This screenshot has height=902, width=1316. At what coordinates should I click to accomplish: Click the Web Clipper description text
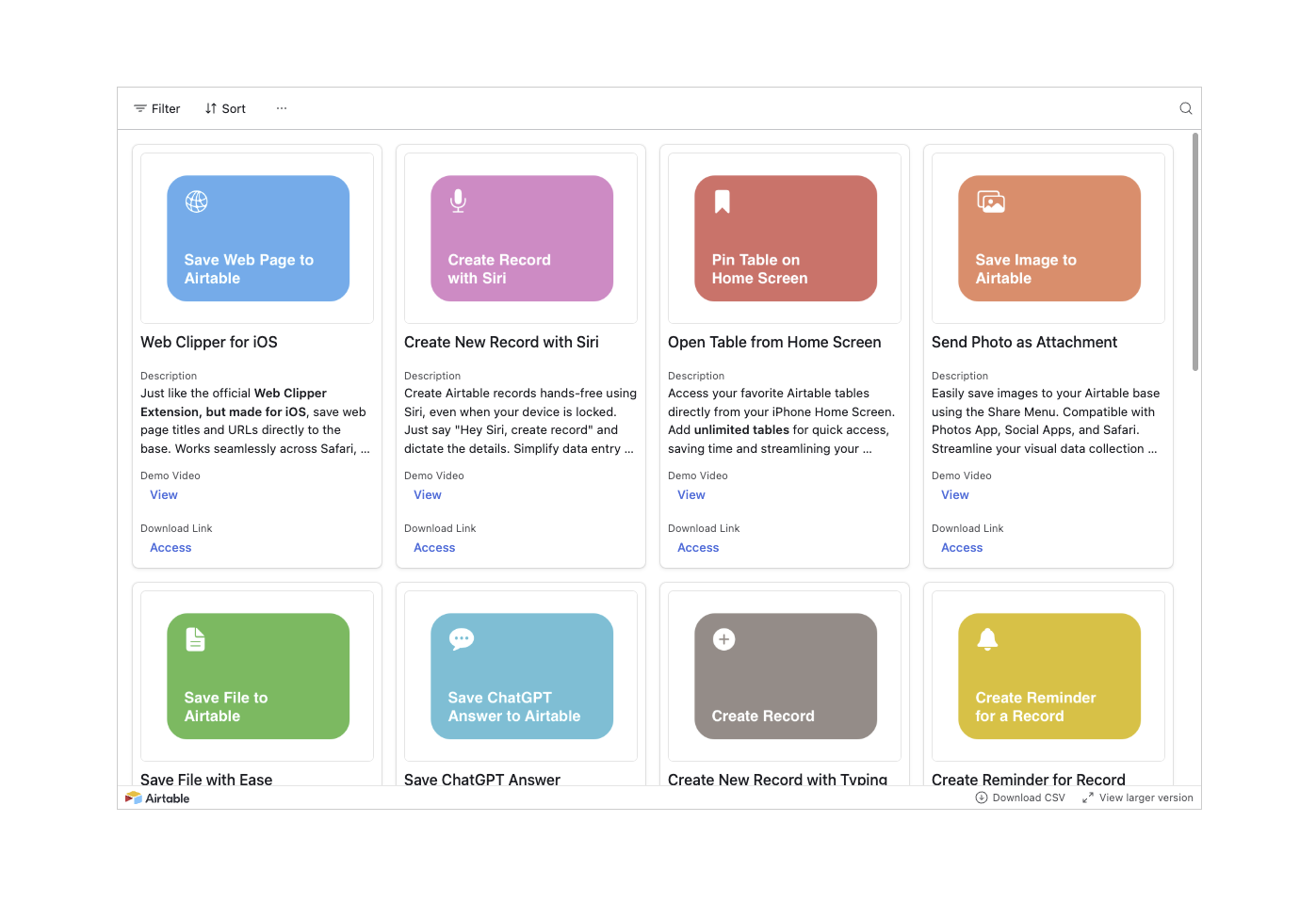click(255, 421)
